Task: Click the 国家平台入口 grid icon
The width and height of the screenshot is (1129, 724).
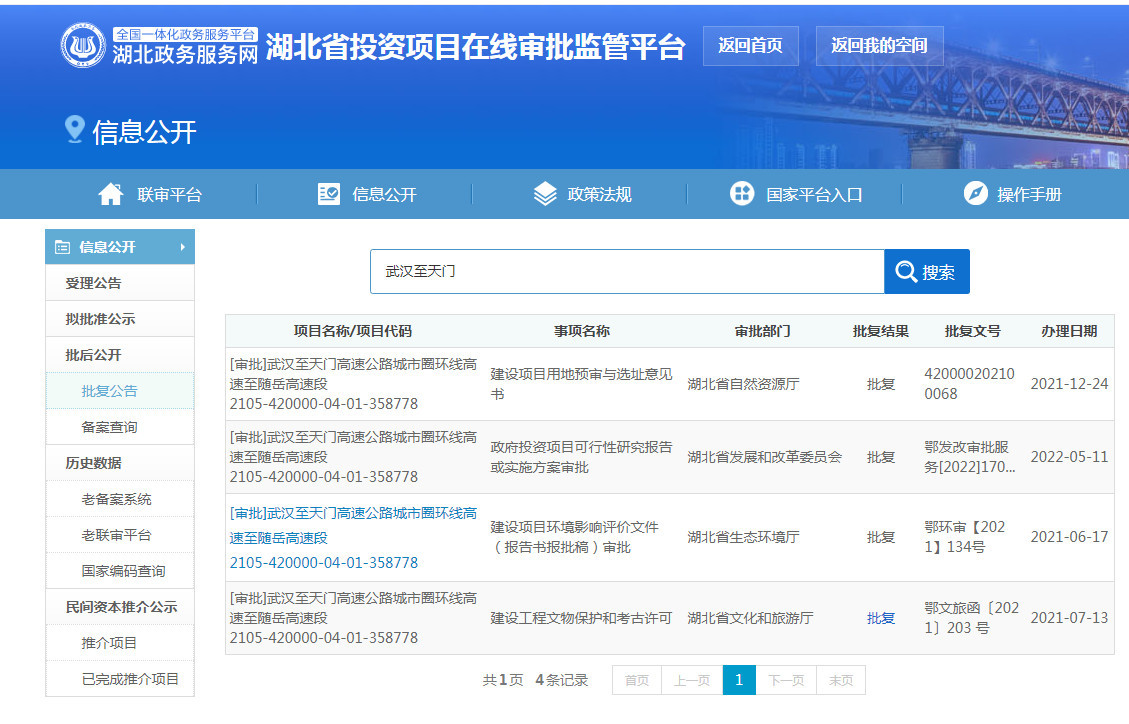Action: tap(742, 194)
